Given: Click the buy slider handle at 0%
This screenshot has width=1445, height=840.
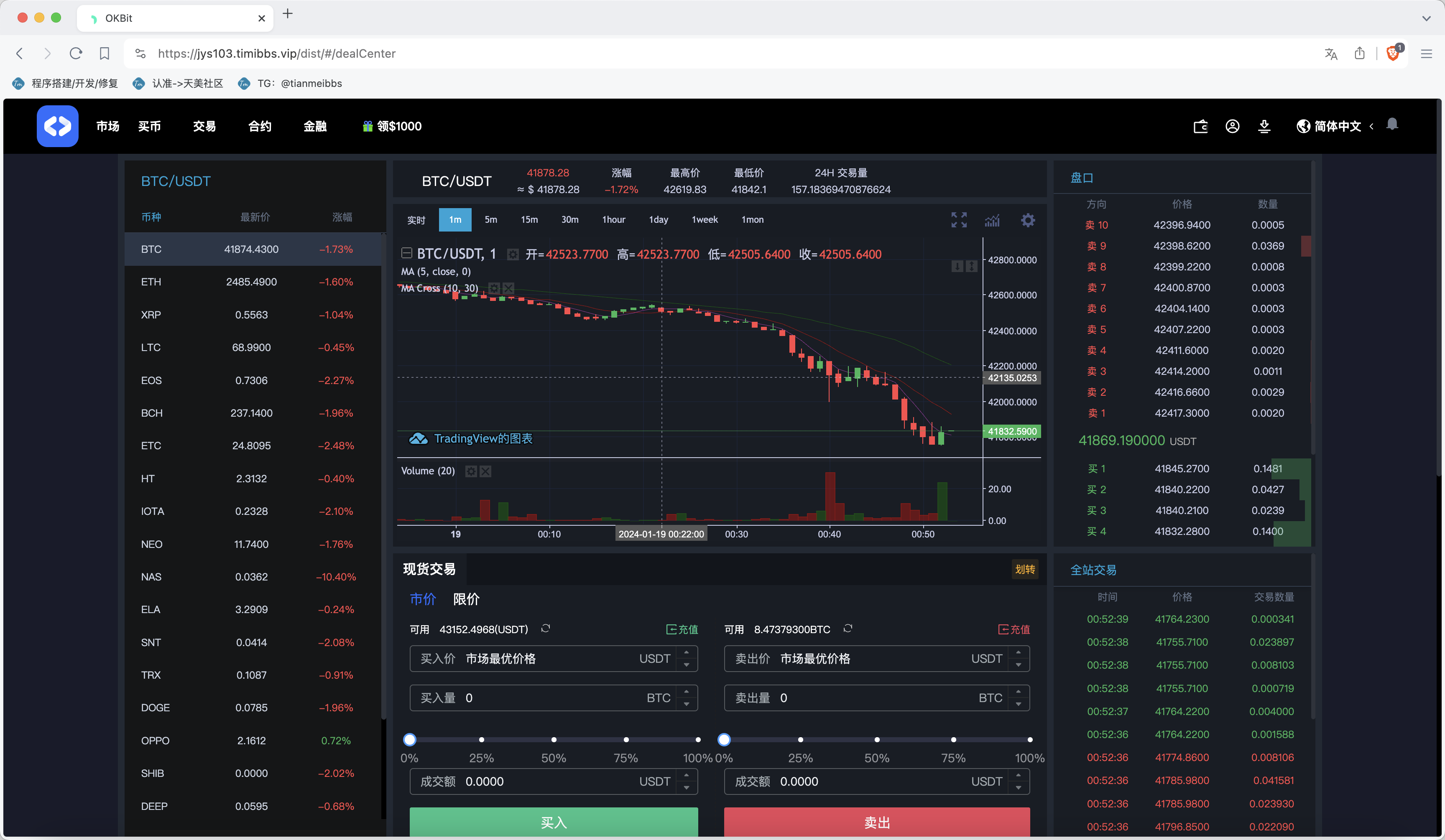Looking at the screenshot, I should 409,740.
